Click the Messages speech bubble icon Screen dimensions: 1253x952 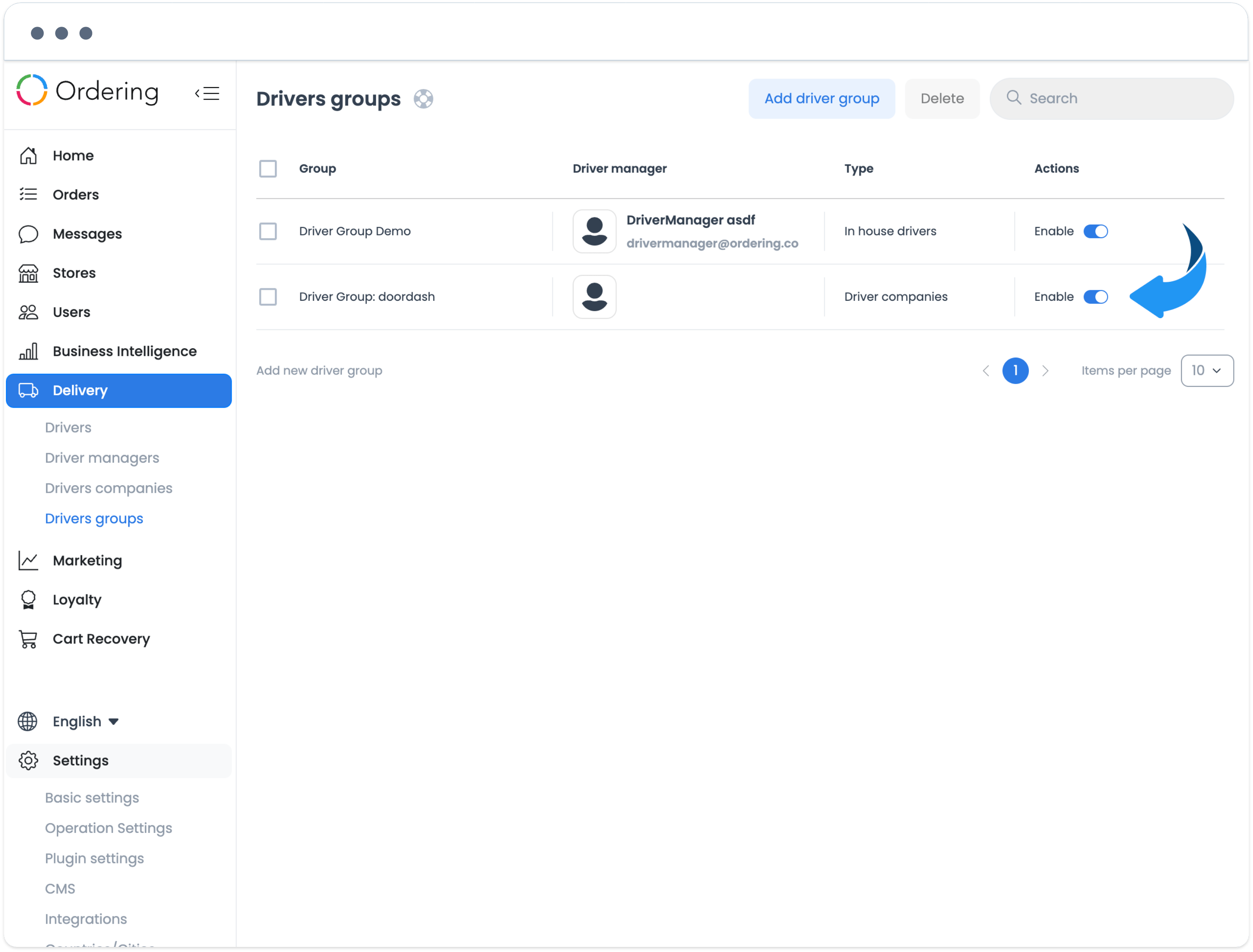click(x=28, y=233)
